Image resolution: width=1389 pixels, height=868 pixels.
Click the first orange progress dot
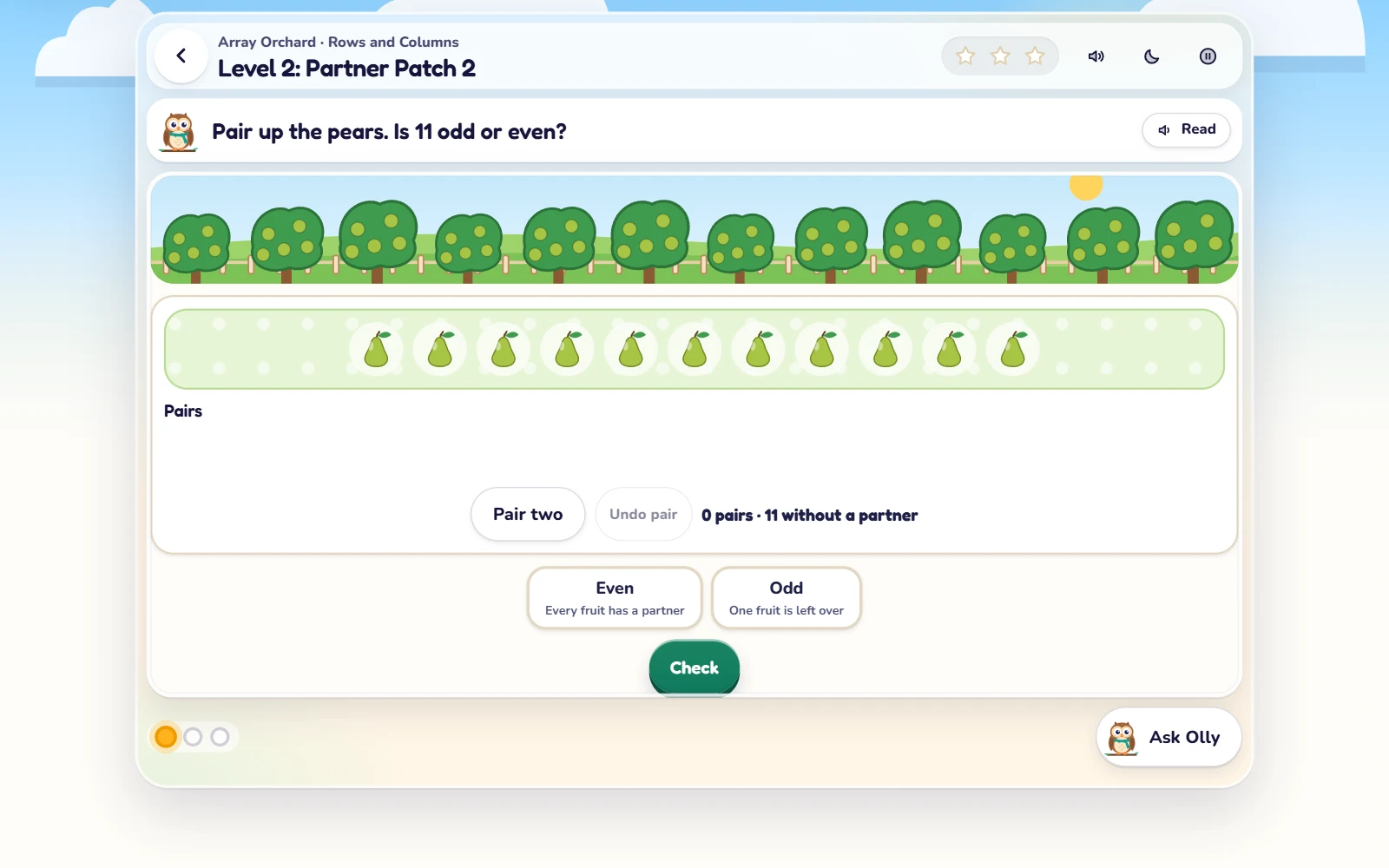point(166,737)
